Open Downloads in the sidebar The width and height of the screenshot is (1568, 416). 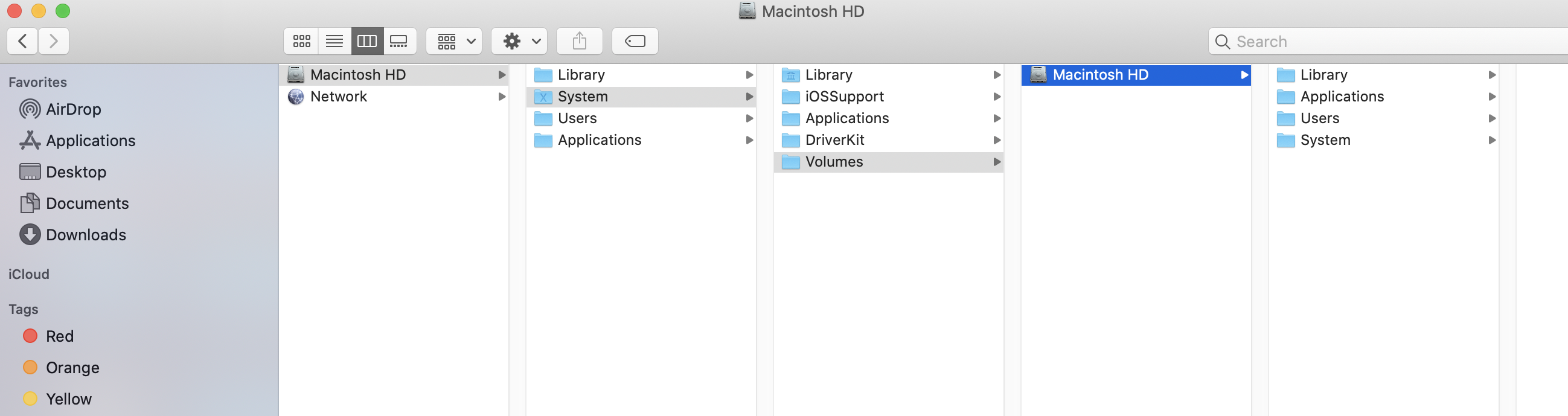(86, 234)
